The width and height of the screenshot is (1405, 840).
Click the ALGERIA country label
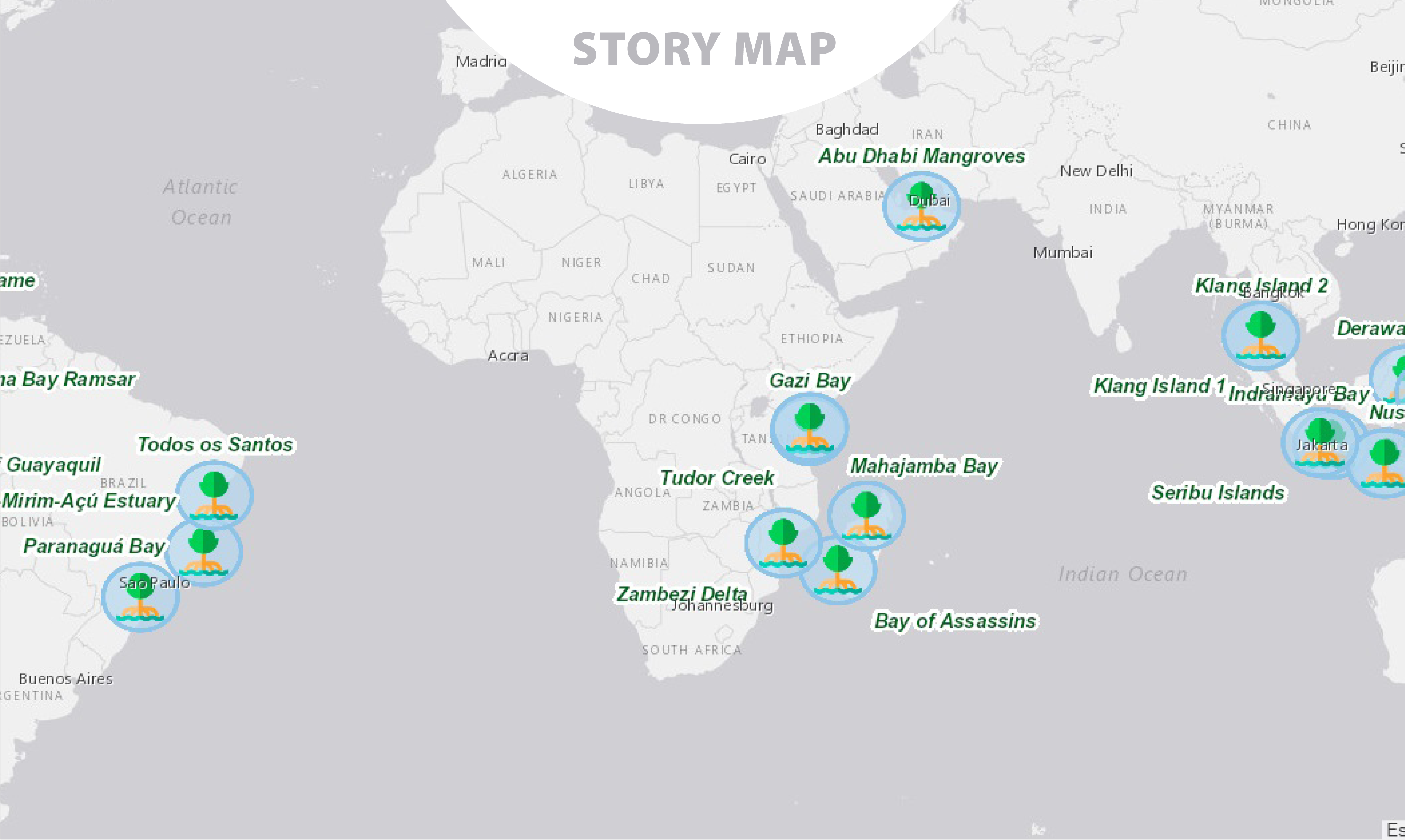point(530,174)
